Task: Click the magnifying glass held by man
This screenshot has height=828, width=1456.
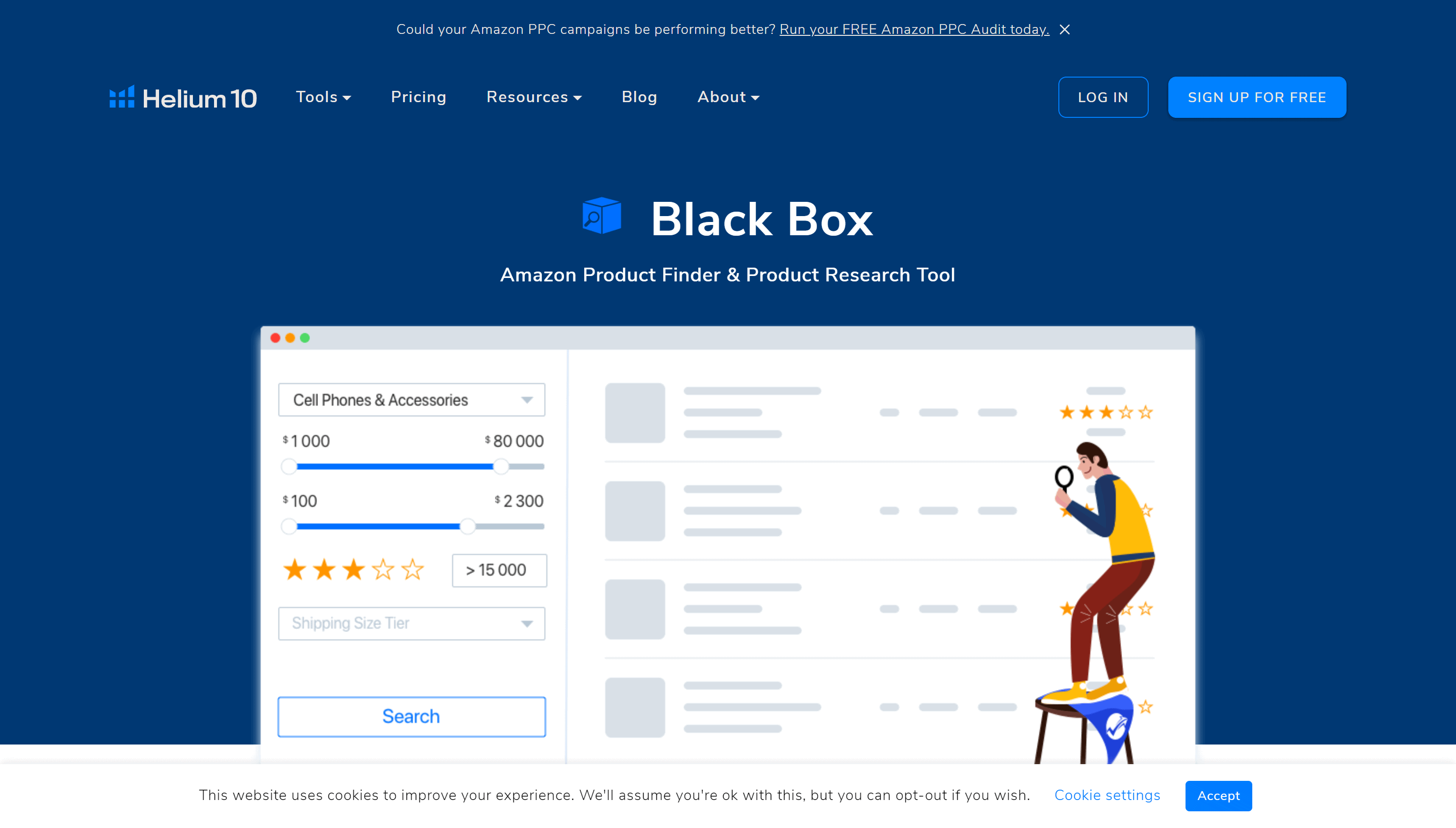Action: [1064, 479]
